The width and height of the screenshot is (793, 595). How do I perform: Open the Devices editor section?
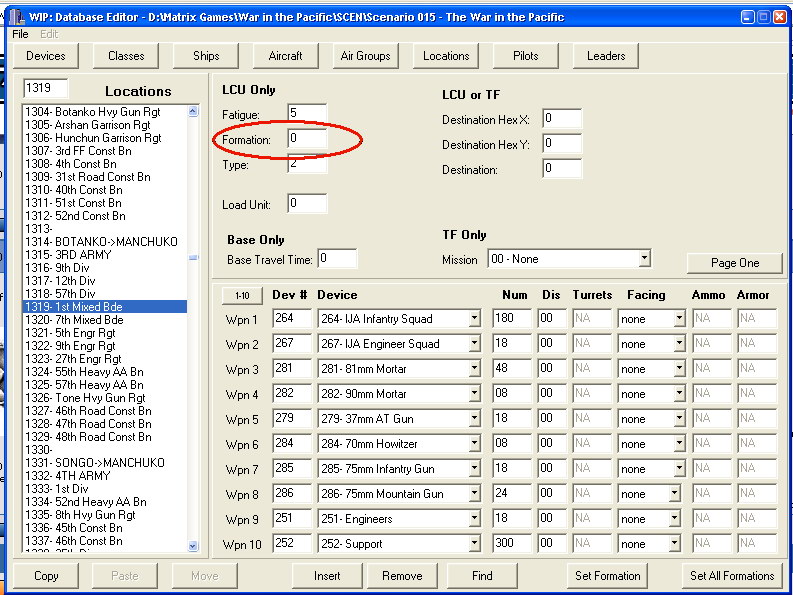point(46,56)
